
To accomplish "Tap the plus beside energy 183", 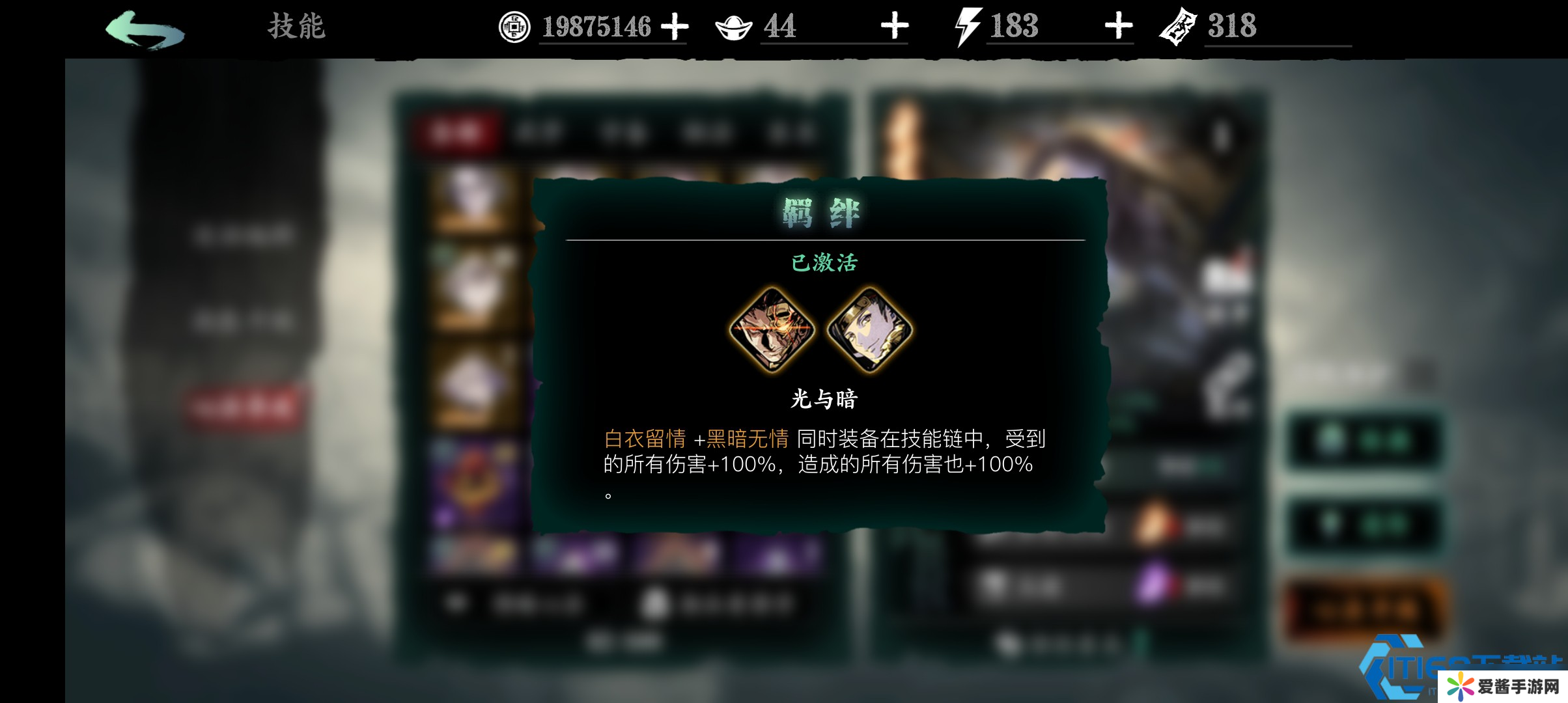I will [x=1119, y=27].
